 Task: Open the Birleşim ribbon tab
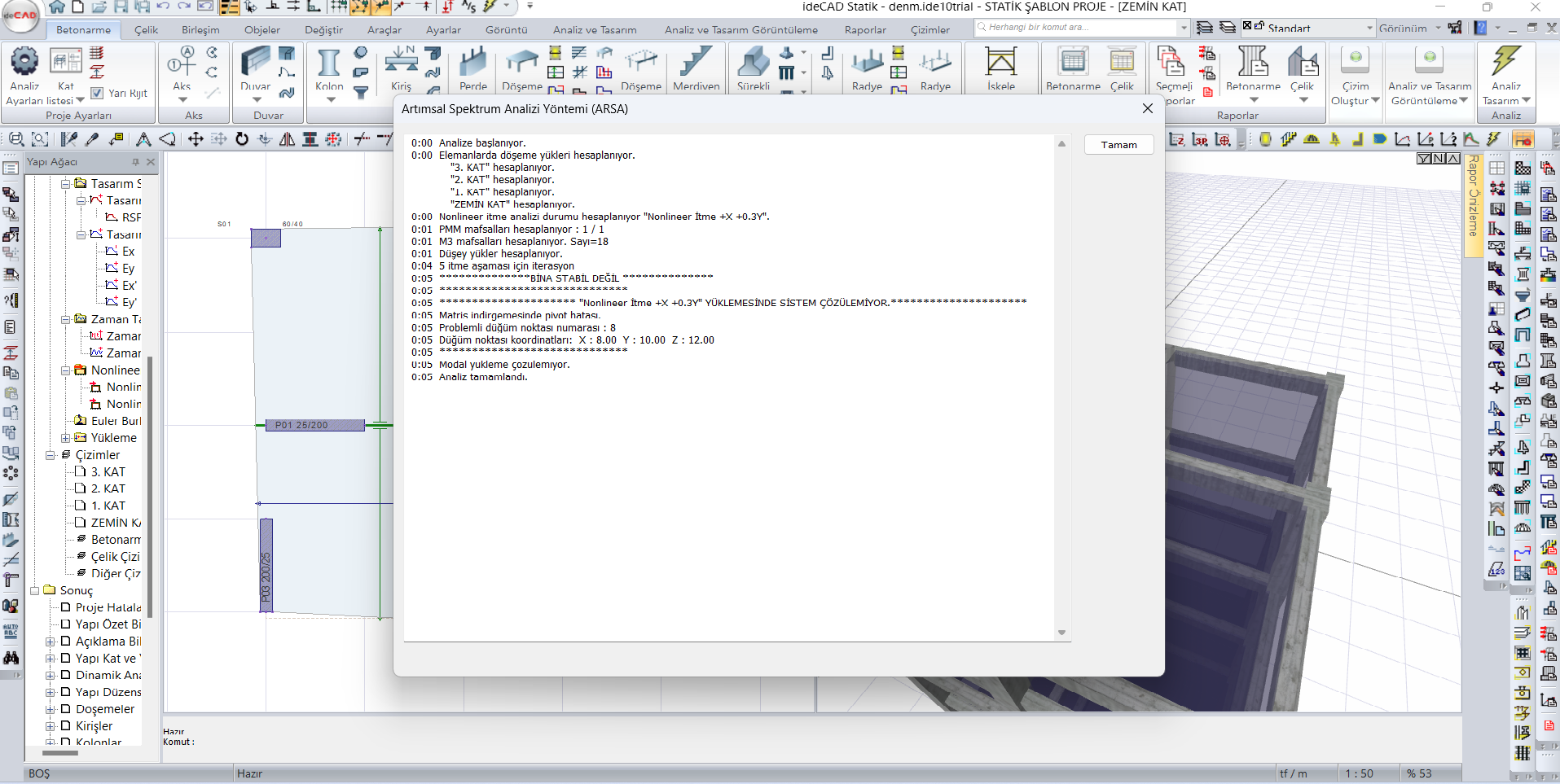point(200,30)
